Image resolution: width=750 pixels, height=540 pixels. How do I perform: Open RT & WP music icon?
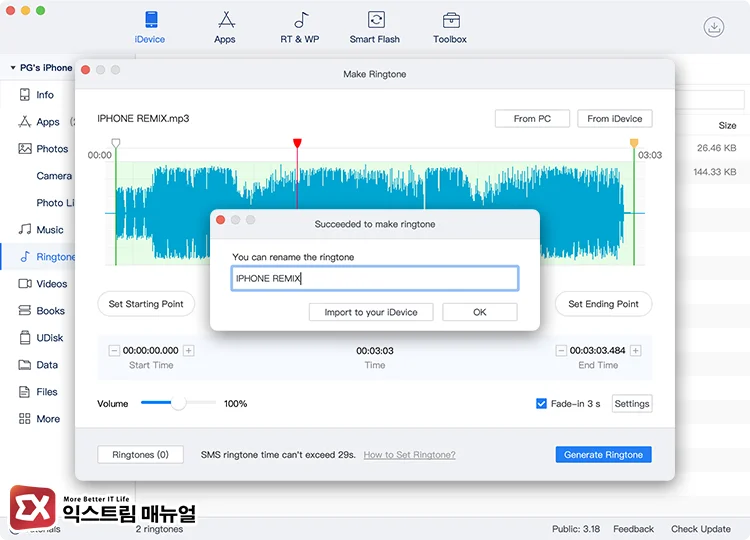point(300,21)
